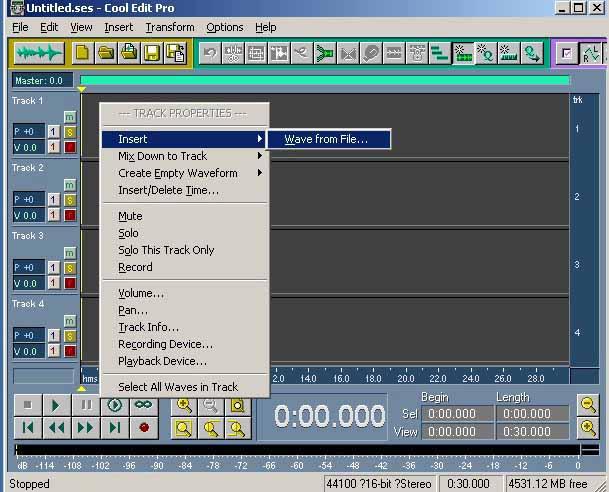Choose Wave from File in submenu
The height and width of the screenshot is (492, 609).
pyautogui.click(x=326, y=139)
